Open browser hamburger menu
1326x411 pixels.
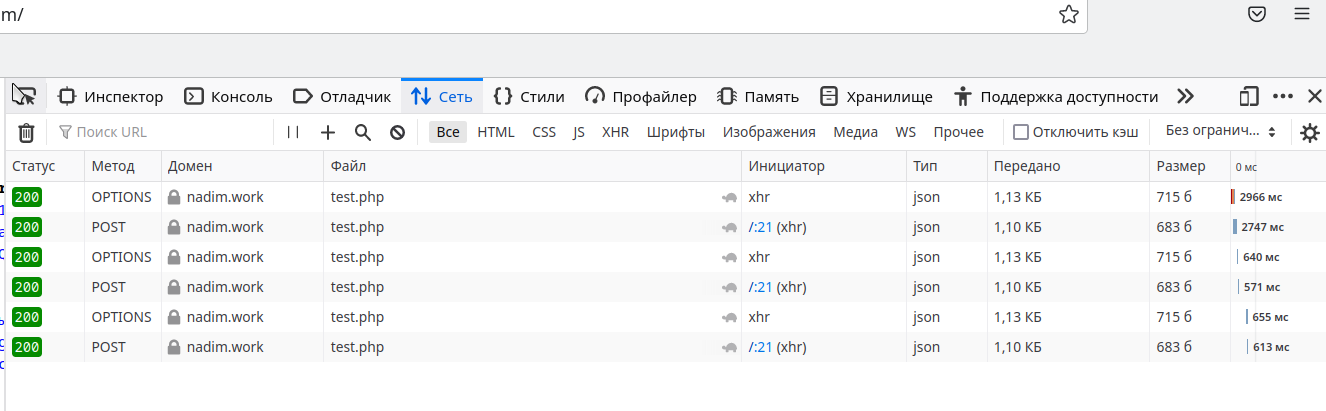(x=1302, y=14)
